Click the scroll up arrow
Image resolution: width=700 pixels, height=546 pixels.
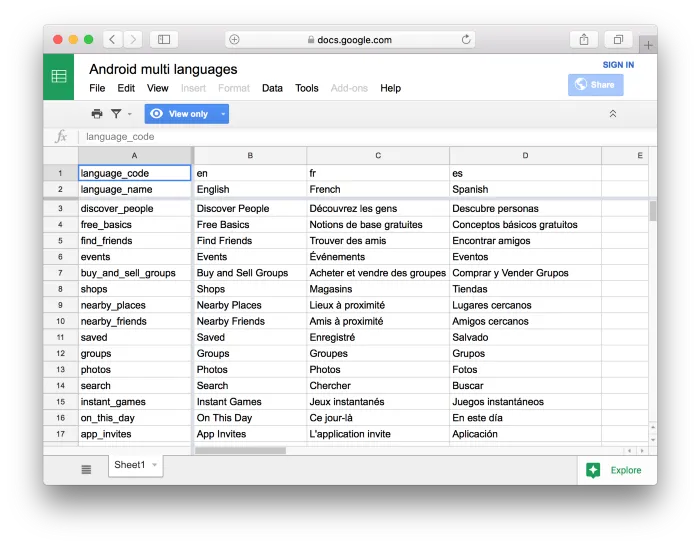(653, 427)
